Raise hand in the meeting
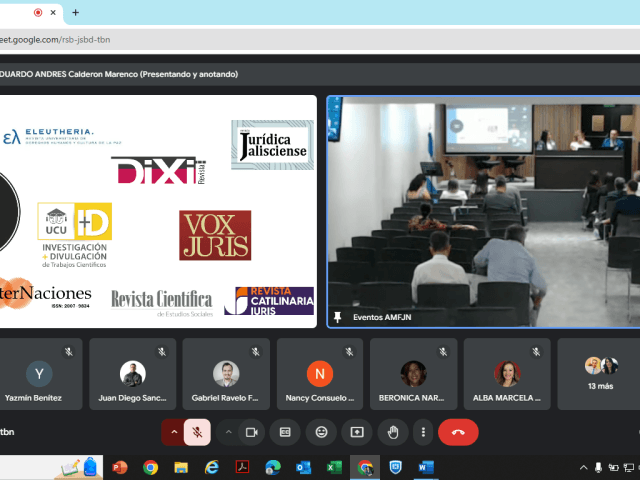 (393, 432)
